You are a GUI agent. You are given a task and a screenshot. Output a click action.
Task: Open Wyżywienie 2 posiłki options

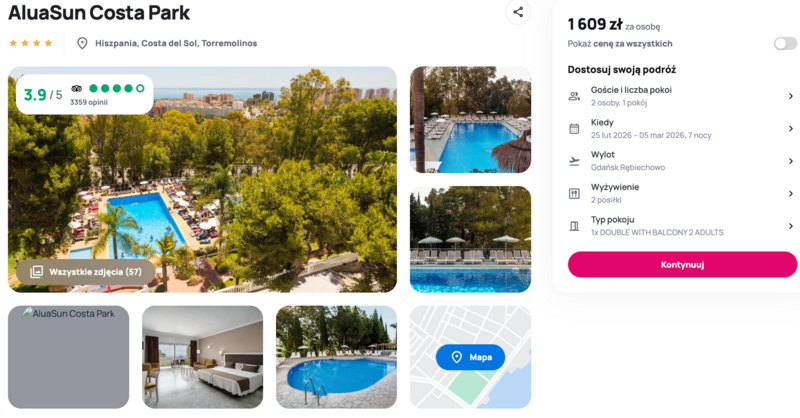682,193
